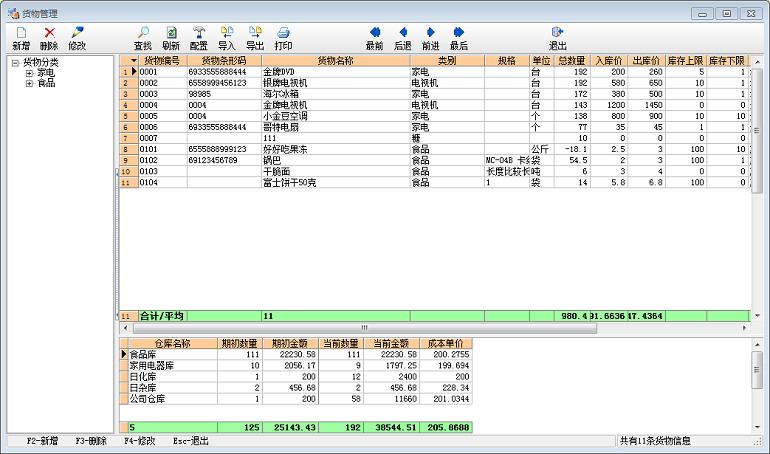This screenshot has height=454, width=770.
Task: Open the 配置 (Configure) tool
Action: pyautogui.click(x=199, y=38)
